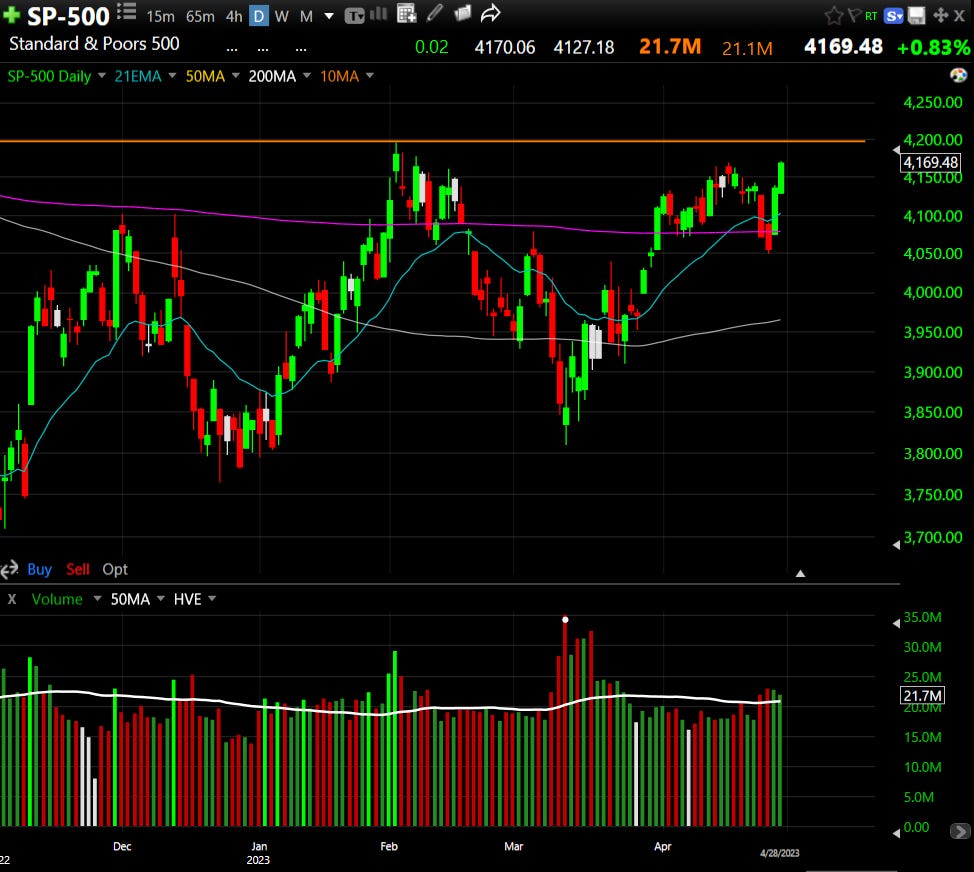Screen dimensions: 974x872
Task: Click the four-arrow move window icon
Action: pos(940,16)
